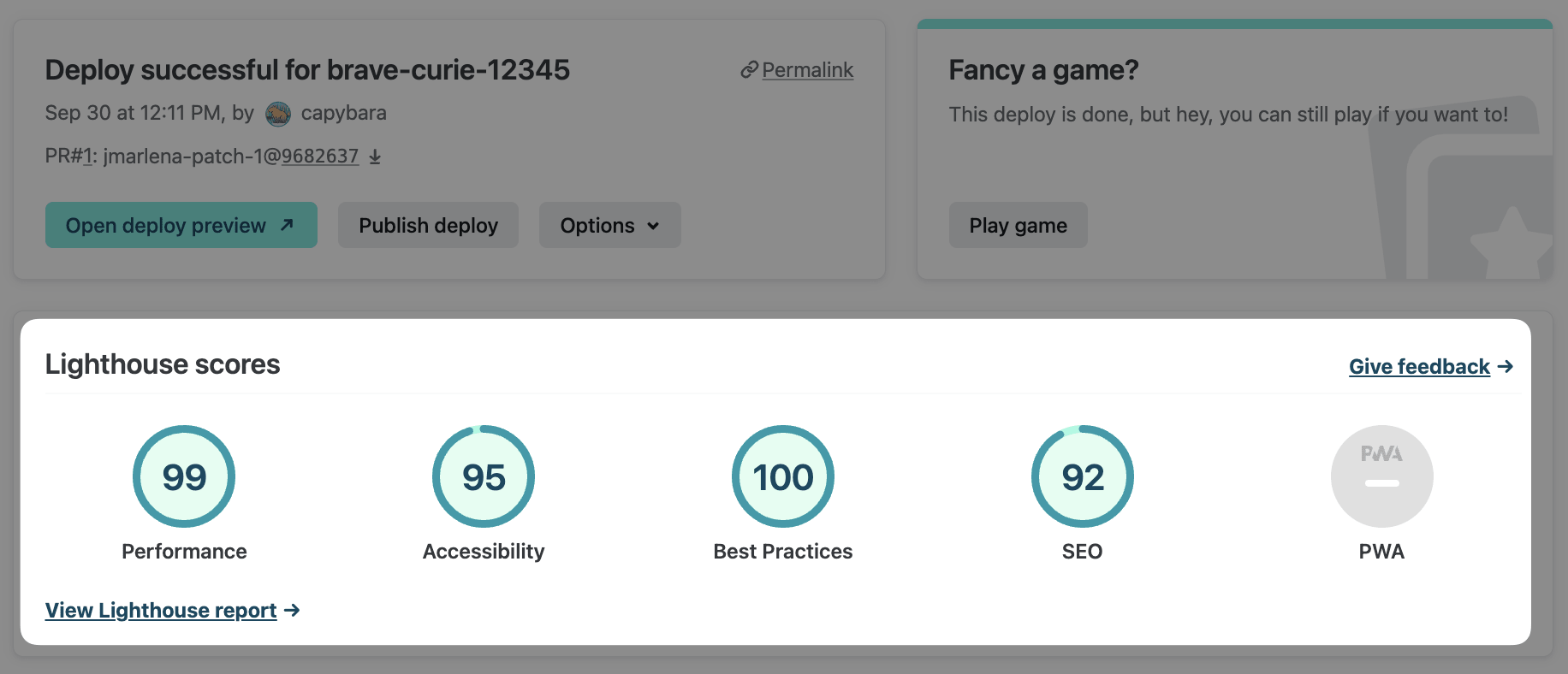The width and height of the screenshot is (1568, 674).
Task: Click the PWA badge icon
Action: point(1381,476)
